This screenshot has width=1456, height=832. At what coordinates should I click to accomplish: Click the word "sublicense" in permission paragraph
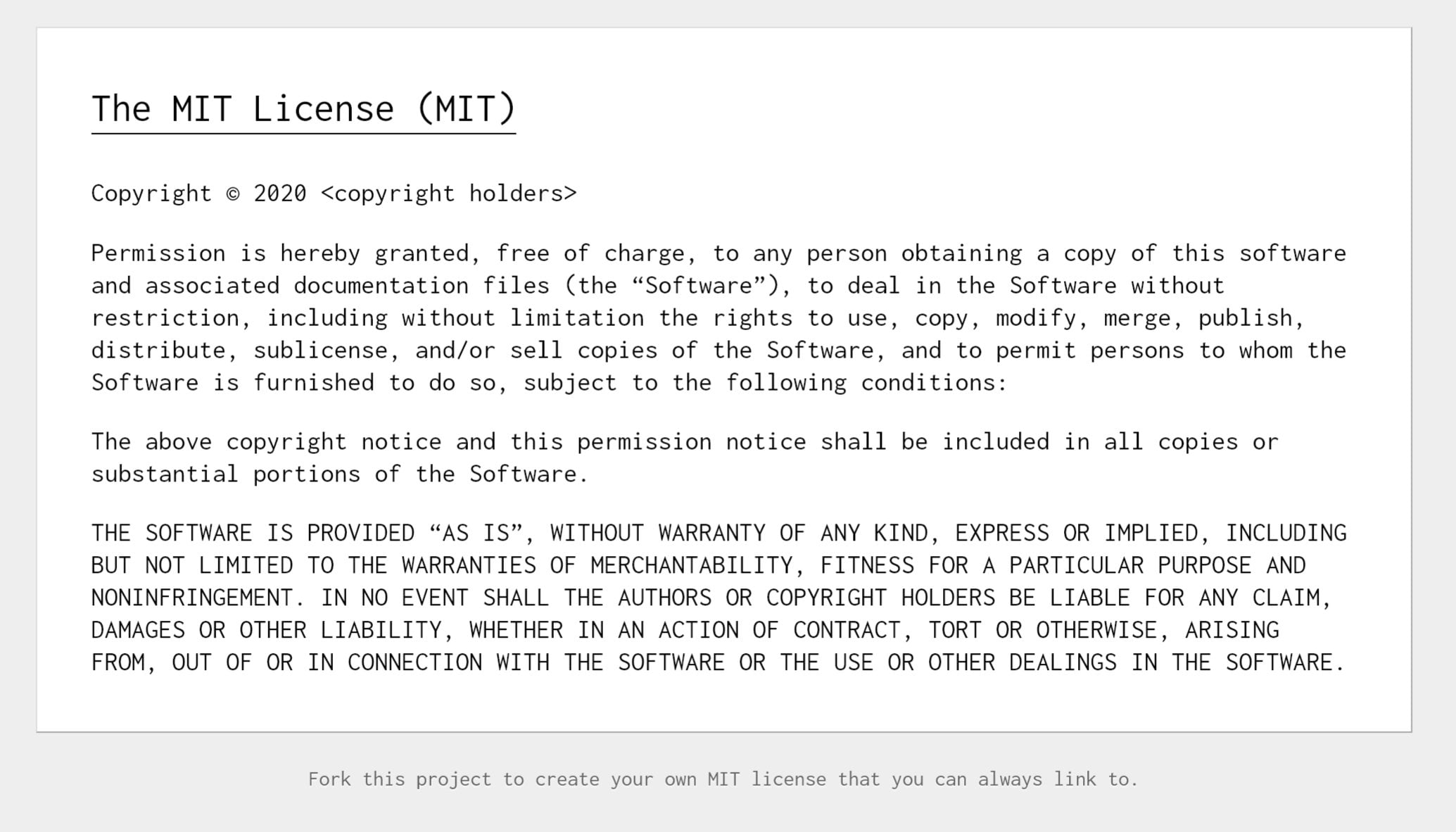pos(321,351)
